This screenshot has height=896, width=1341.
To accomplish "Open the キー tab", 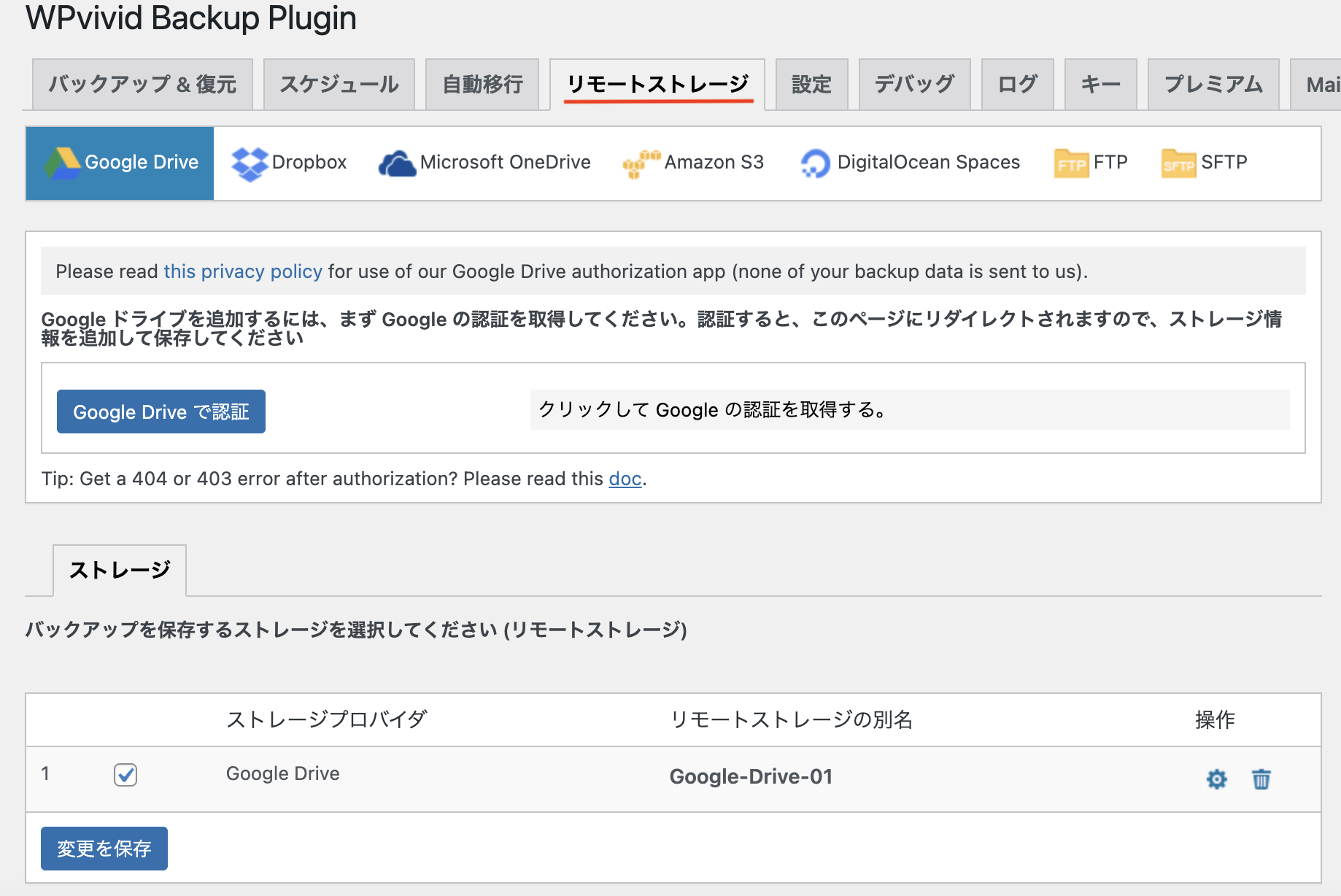I will click(1100, 85).
